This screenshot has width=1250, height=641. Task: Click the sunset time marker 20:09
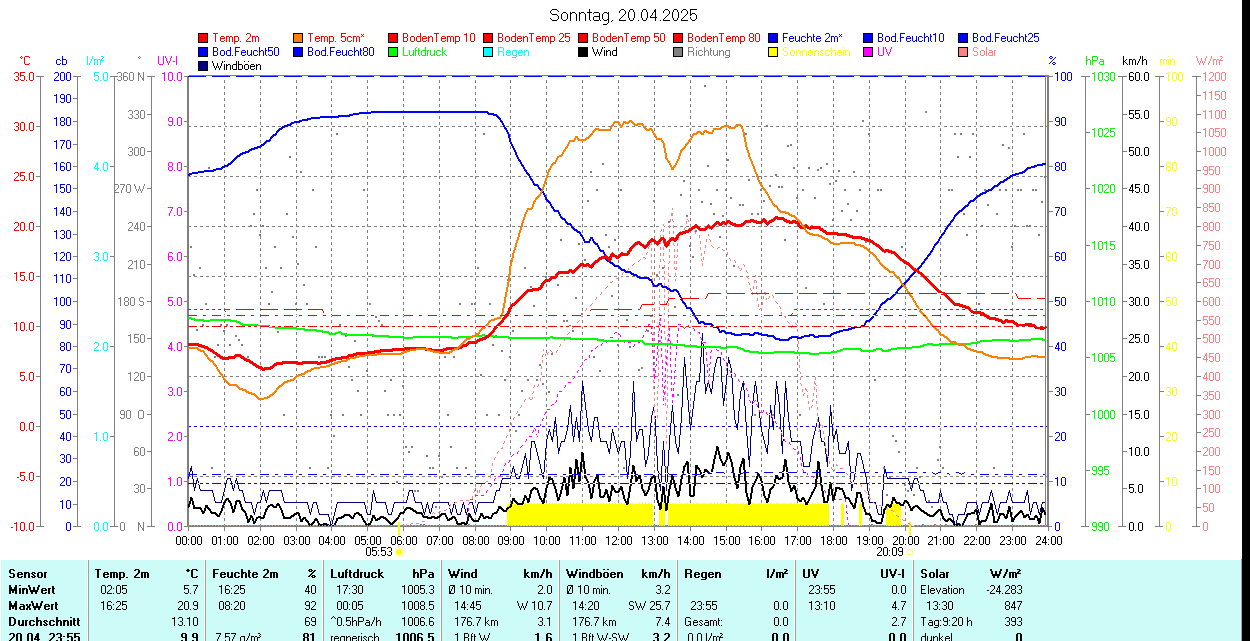889,551
